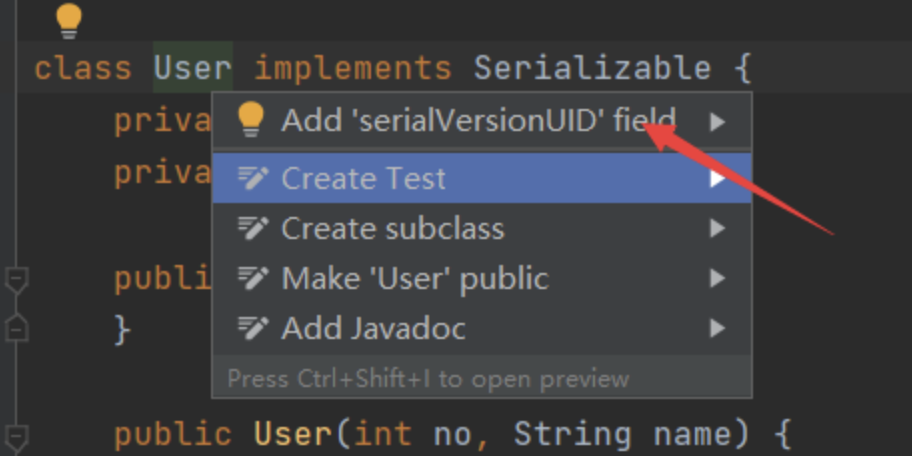
Task: Click the yellow intention bulb above the class line
Action: coord(68,20)
